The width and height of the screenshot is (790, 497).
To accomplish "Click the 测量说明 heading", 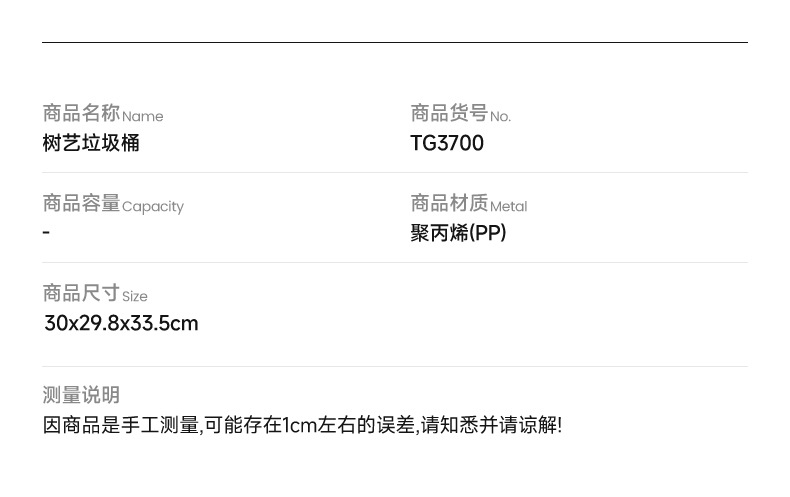I will [81, 395].
